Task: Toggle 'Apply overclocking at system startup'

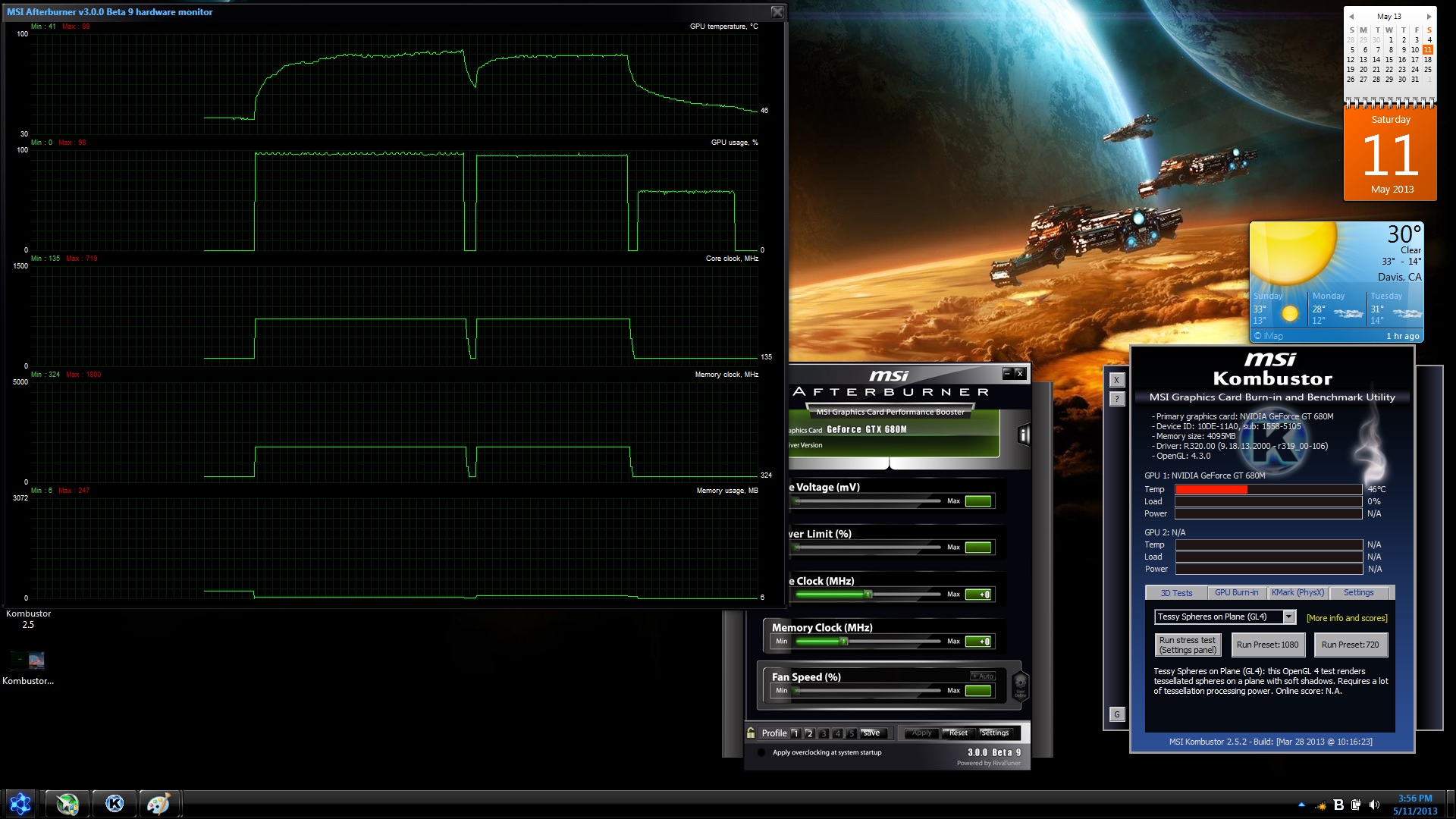Action: [761, 752]
